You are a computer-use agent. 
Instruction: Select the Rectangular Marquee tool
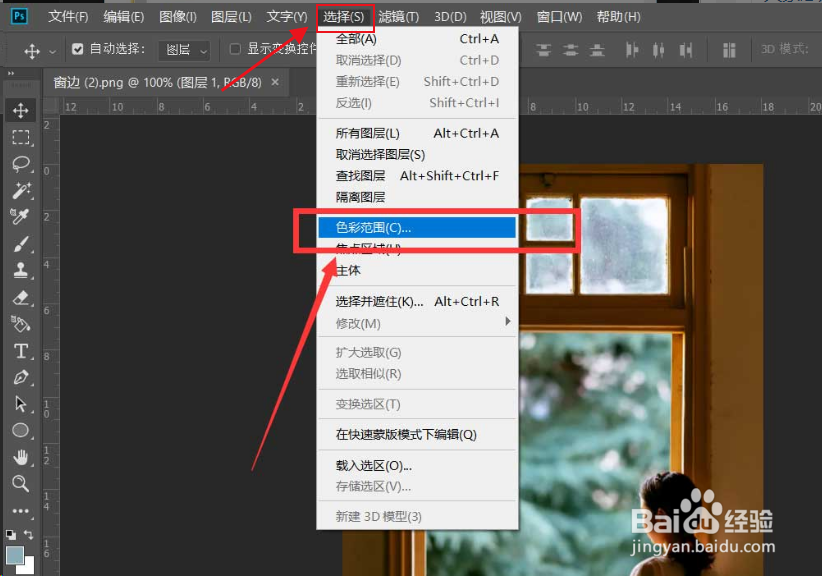pyautogui.click(x=20, y=137)
